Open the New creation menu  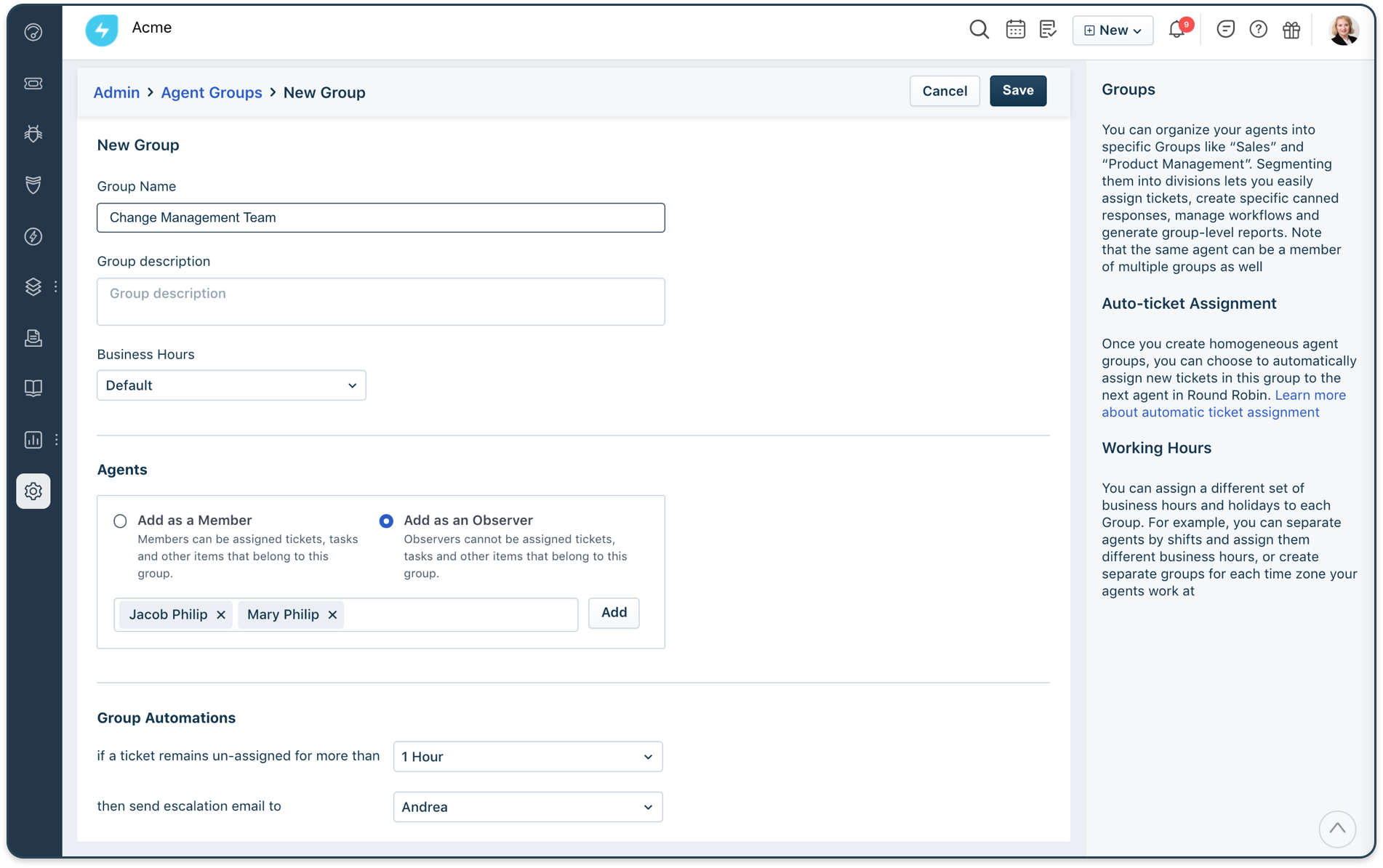[1113, 30]
